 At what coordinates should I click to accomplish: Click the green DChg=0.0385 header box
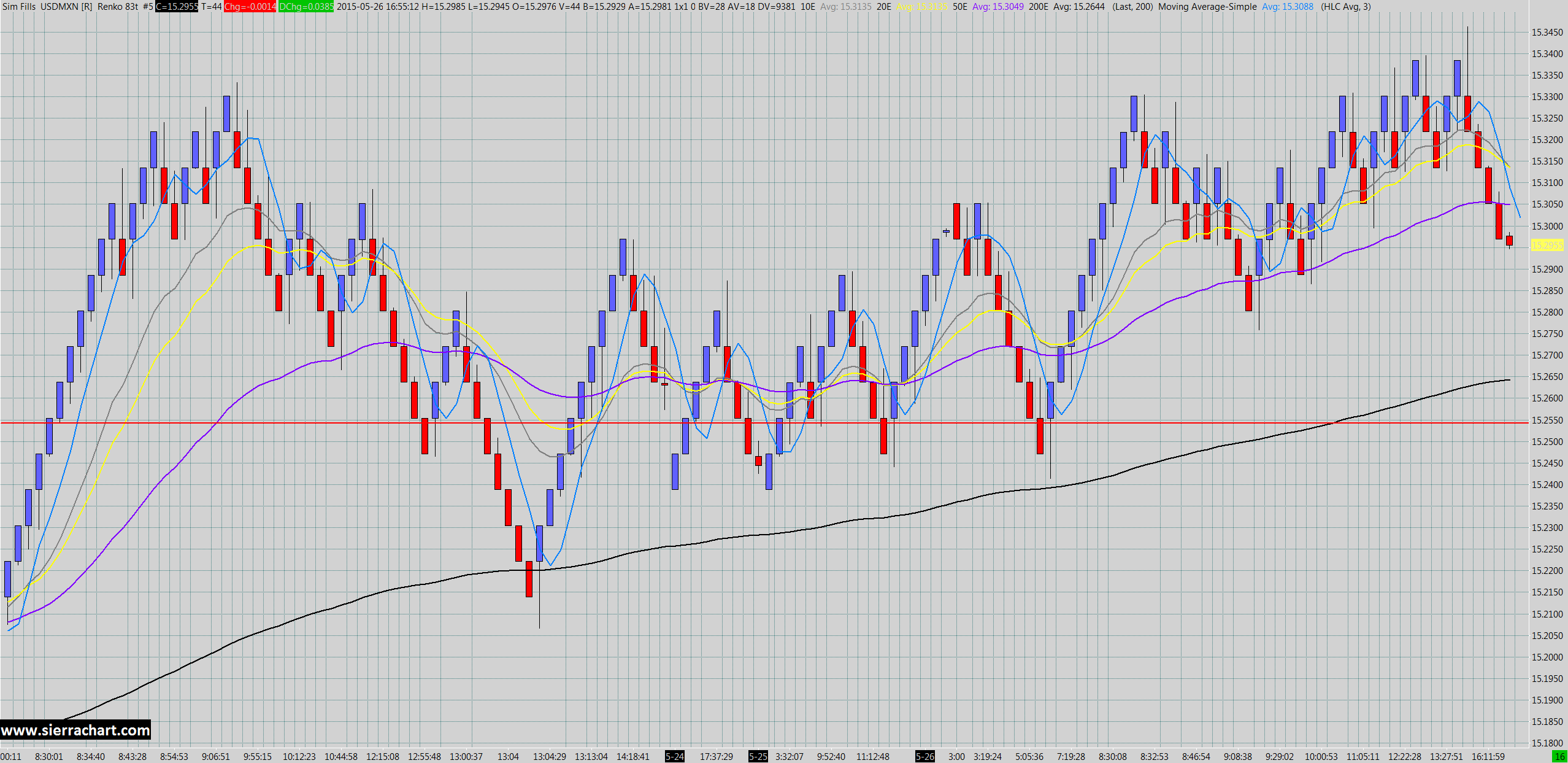tap(306, 7)
